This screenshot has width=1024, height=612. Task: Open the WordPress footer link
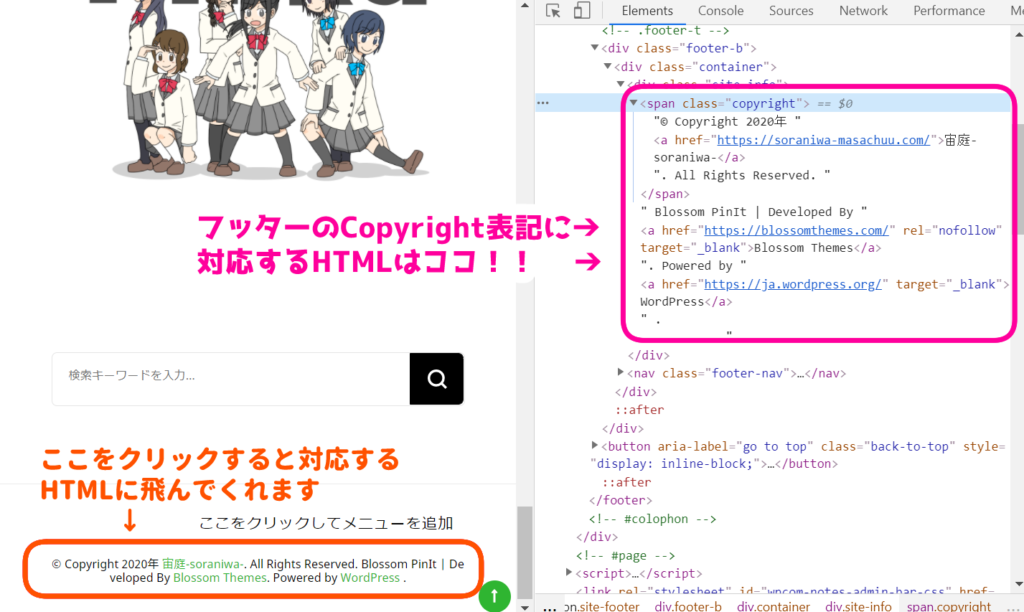point(370,578)
